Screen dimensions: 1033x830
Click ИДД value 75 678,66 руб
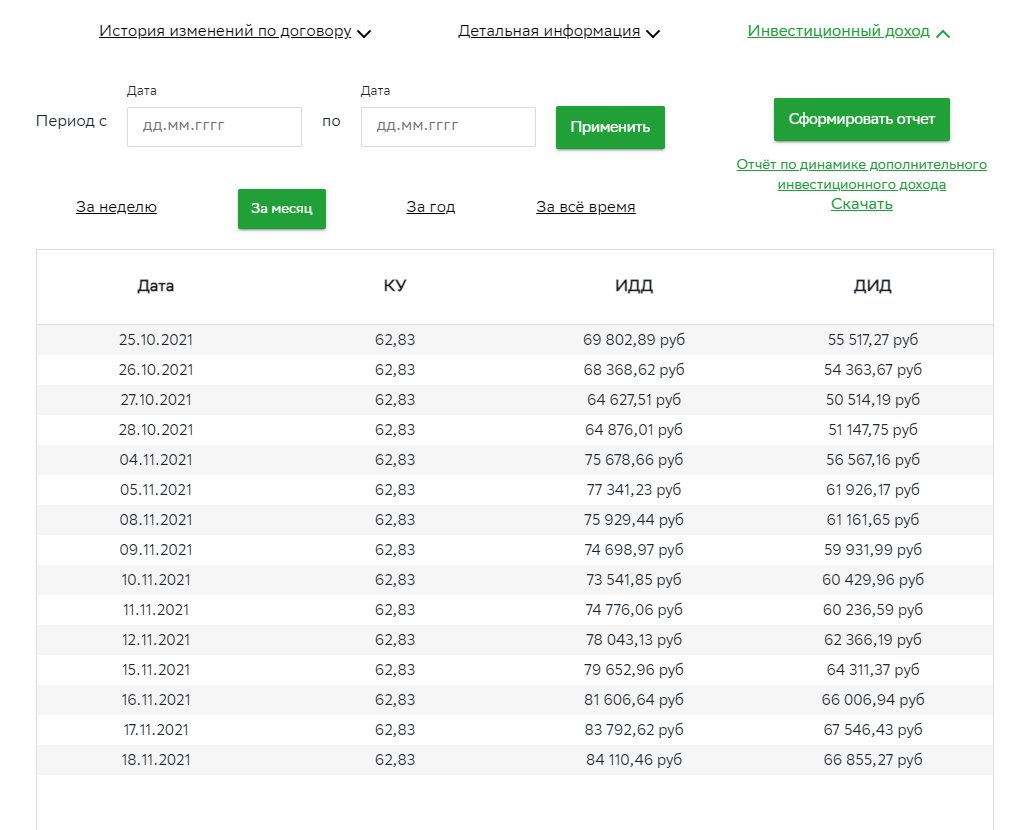tap(634, 460)
